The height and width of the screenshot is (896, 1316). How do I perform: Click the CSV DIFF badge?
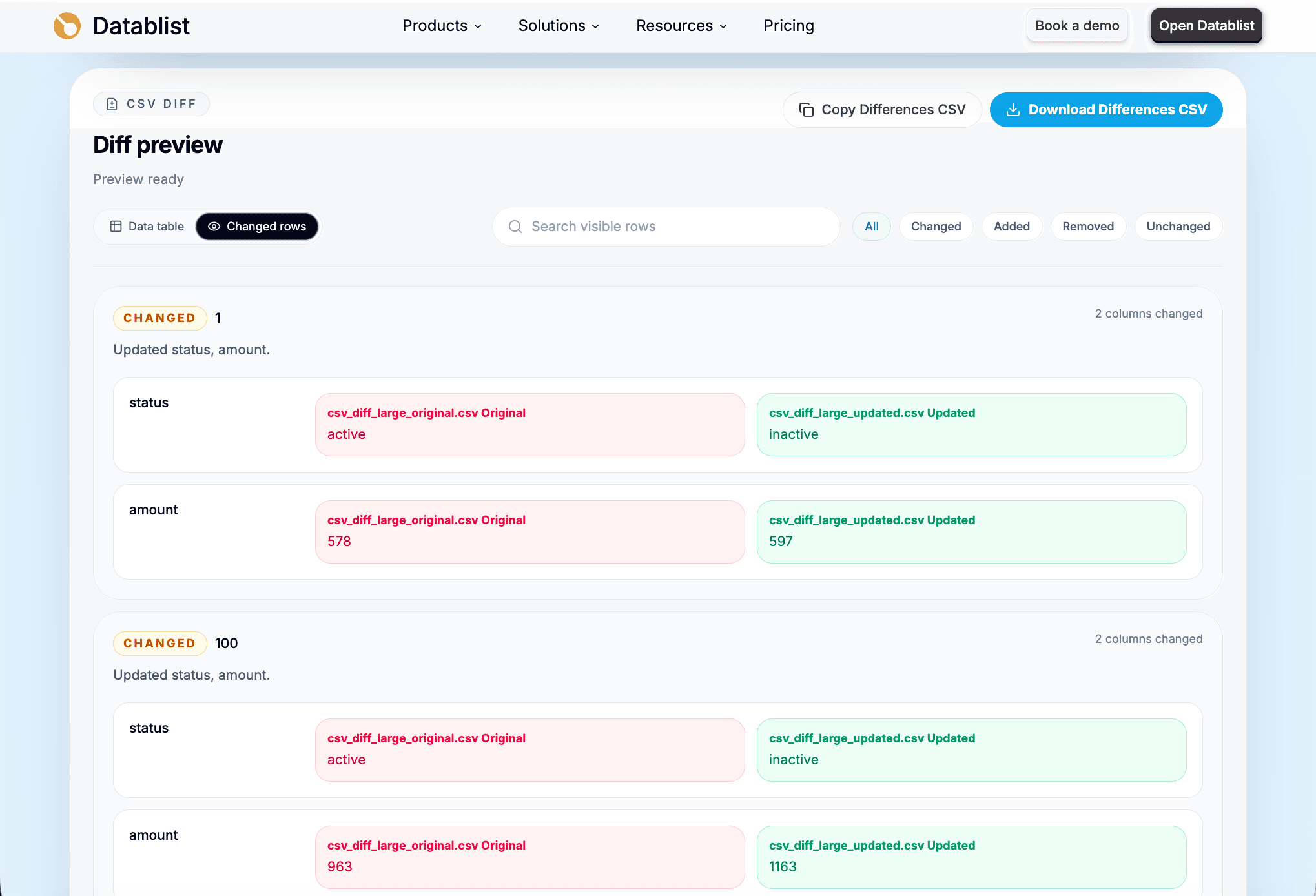pyautogui.click(x=151, y=104)
